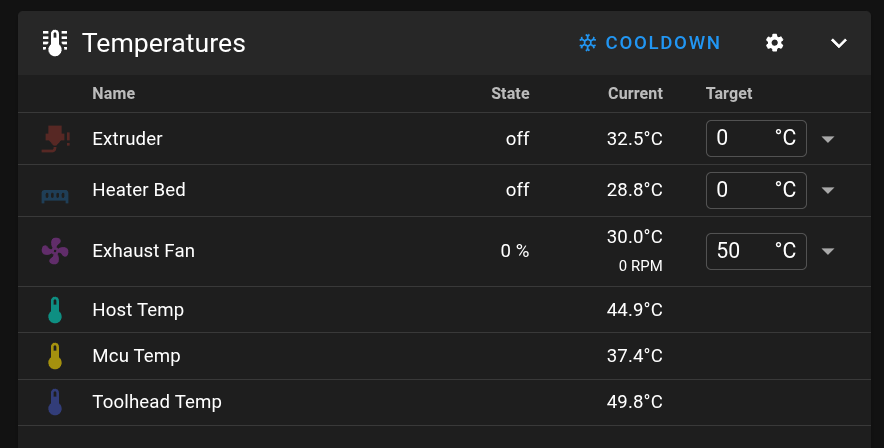Click the blue Toolhead Temp thermometer icon
The image size is (884, 448).
(55, 402)
